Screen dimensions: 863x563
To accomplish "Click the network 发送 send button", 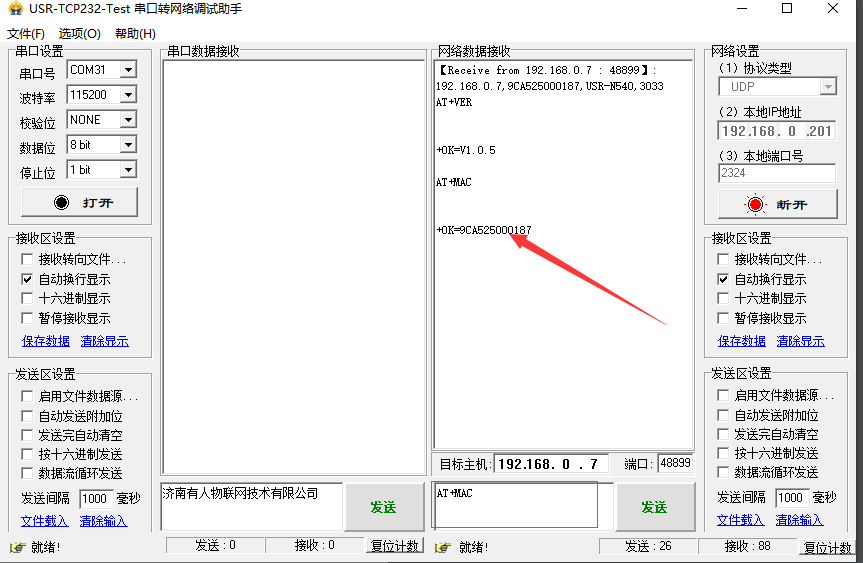I will (654, 507).
